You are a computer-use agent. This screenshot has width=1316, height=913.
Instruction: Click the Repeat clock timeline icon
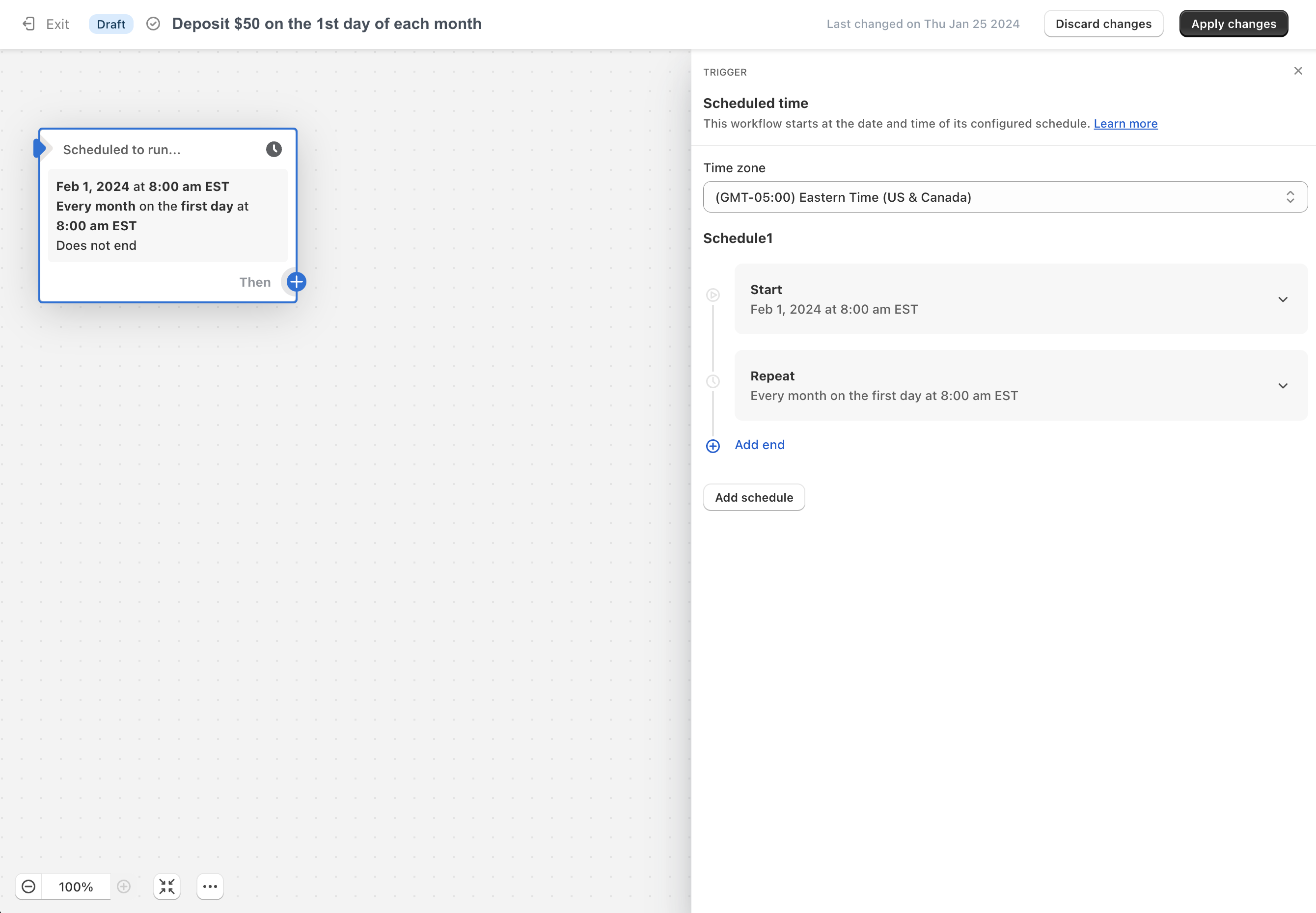pos(713,381)
